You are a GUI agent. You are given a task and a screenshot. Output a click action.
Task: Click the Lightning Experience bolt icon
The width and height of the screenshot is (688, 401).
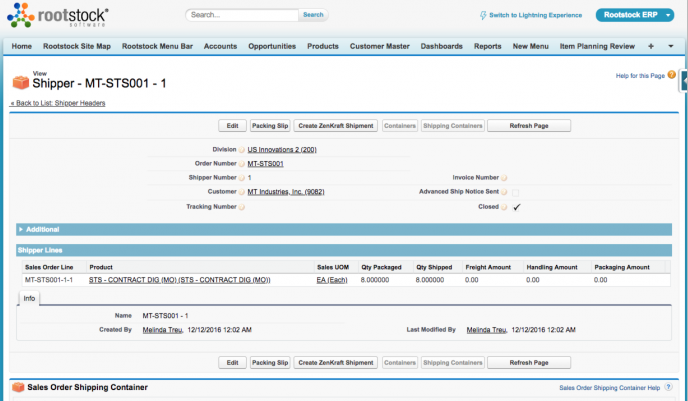(483, 15)
